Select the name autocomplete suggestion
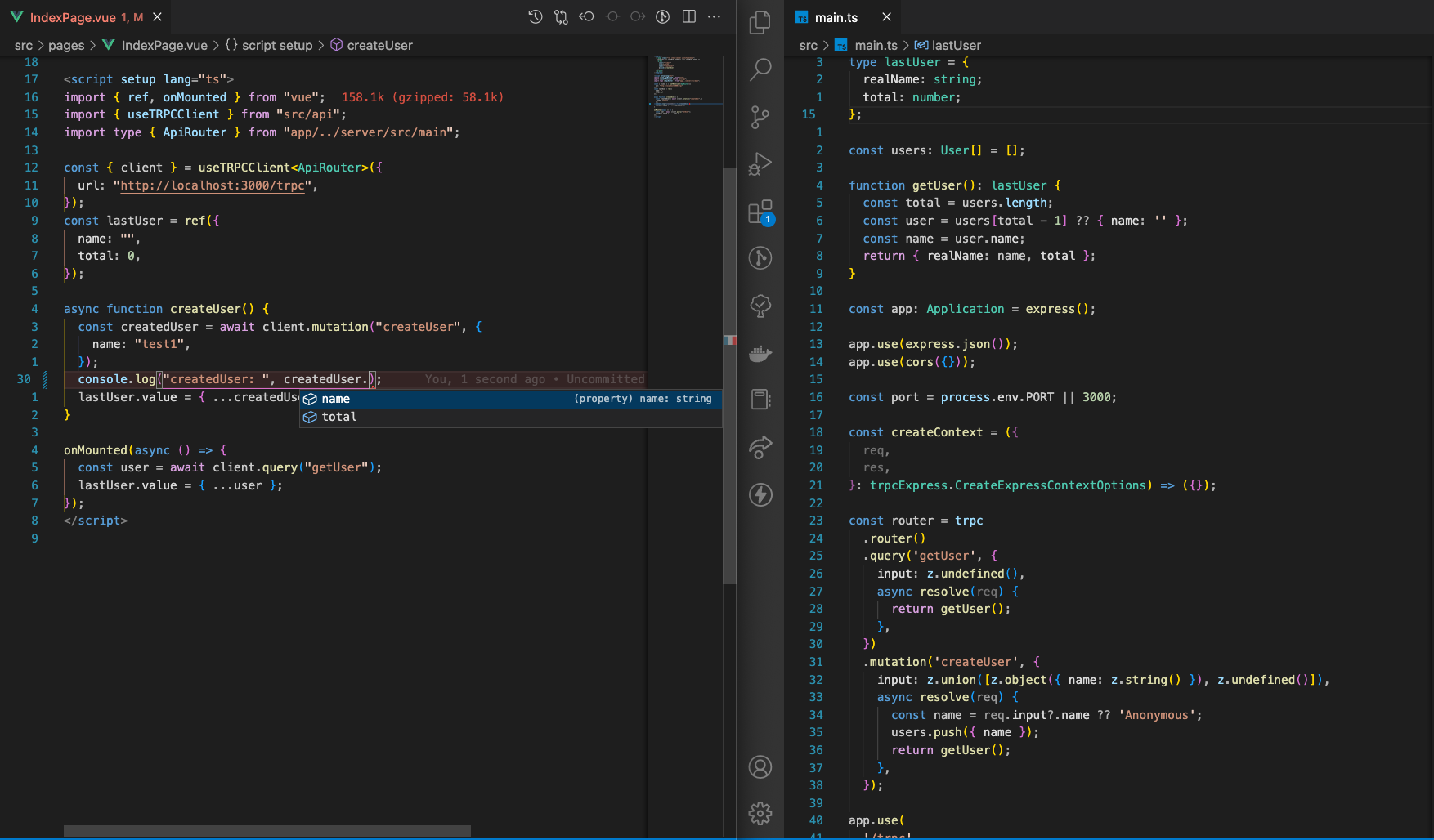This screenshot has height=840, width=1434. [335, 399]
